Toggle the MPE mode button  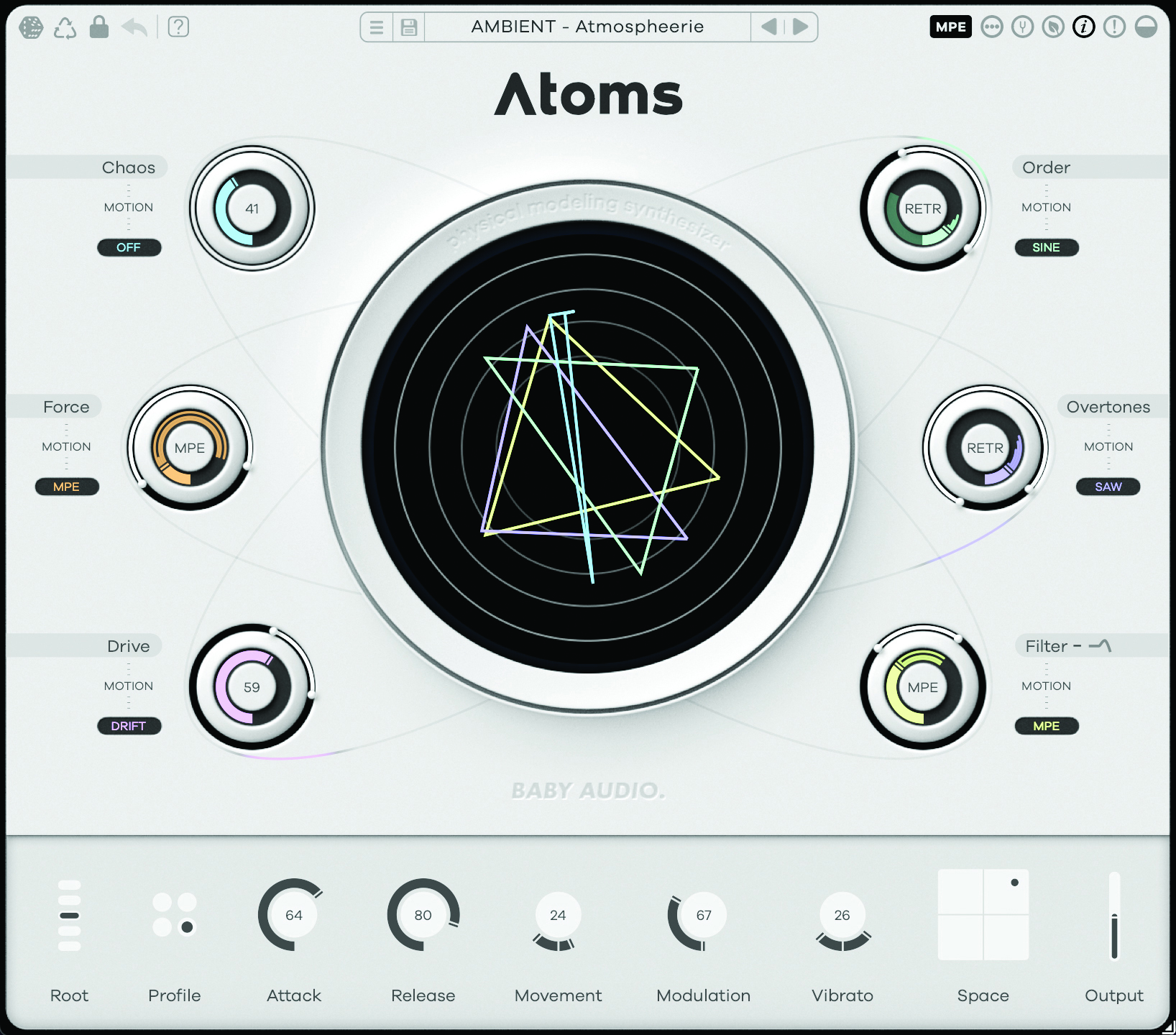(x=950, y=27)
